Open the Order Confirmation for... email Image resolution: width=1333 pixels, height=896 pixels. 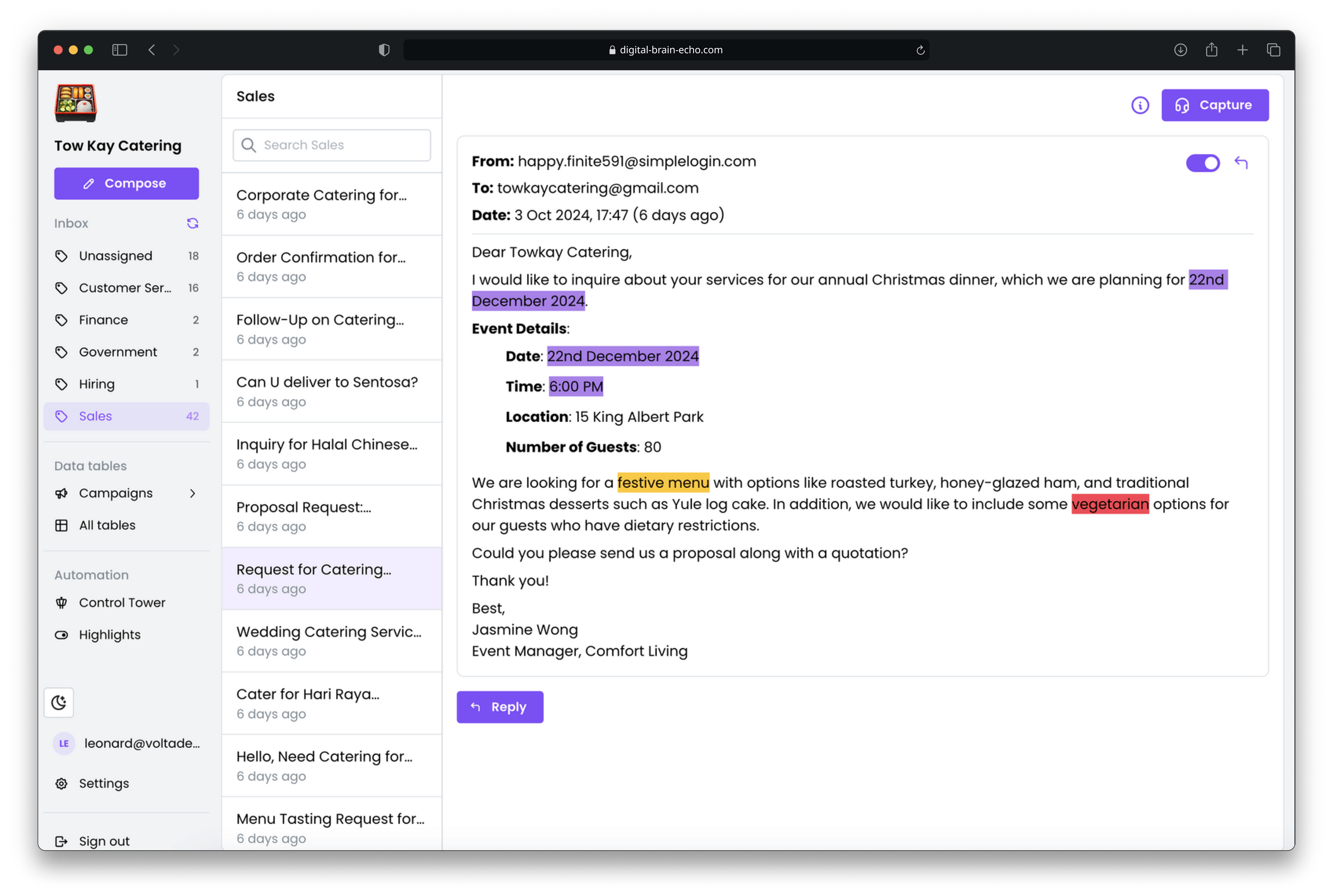click(x=332, y=266)
